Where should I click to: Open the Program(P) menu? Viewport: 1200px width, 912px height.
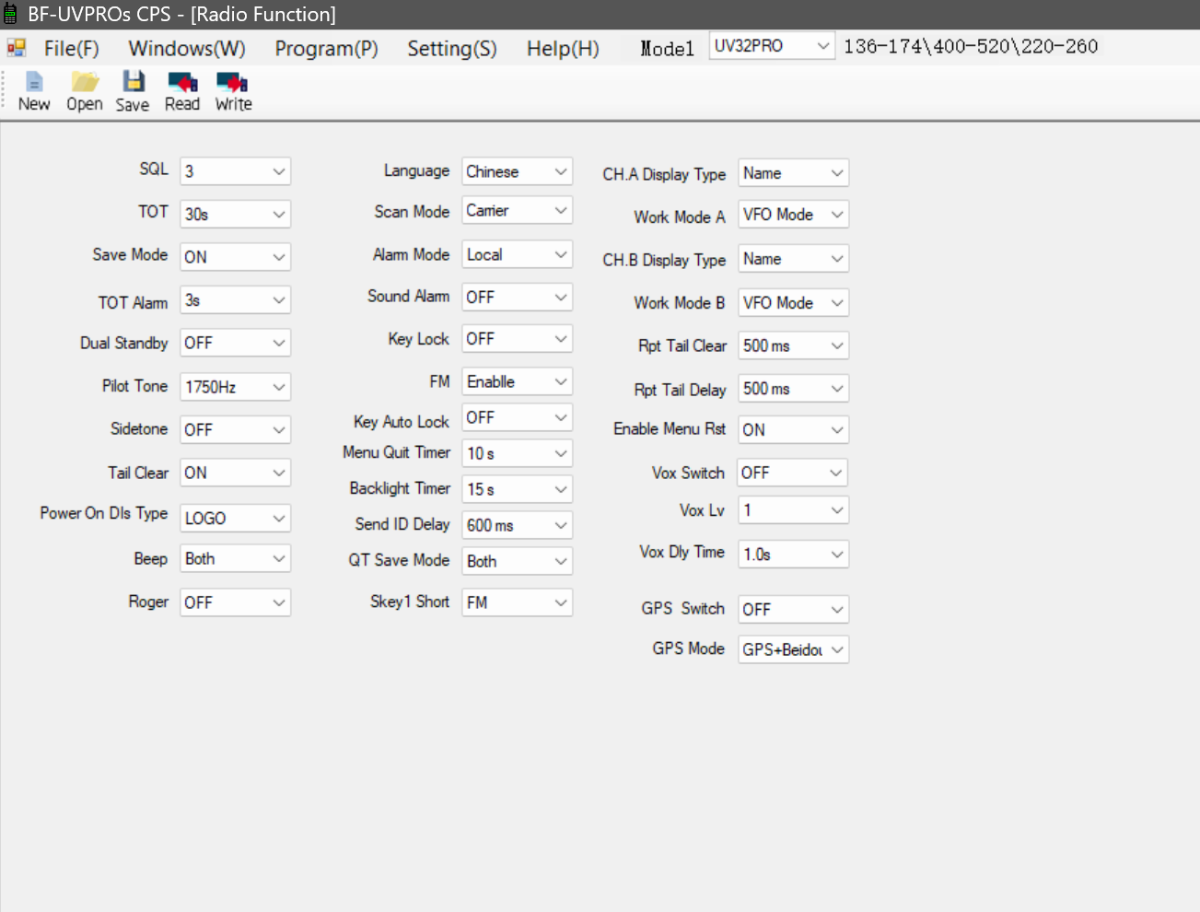[326, 48]
